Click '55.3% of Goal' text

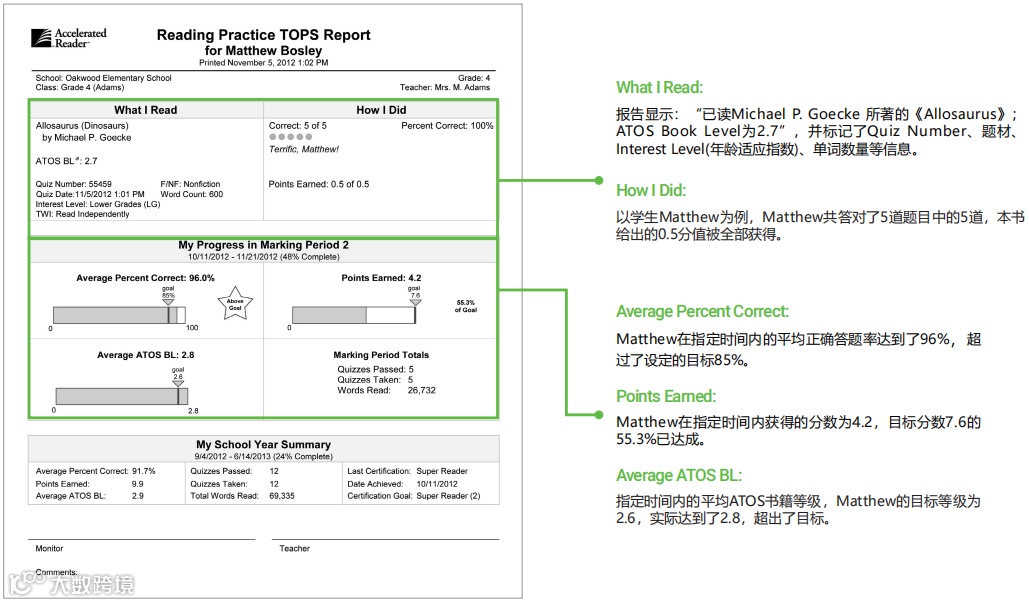pyautogui.click(x=466, y=306)
